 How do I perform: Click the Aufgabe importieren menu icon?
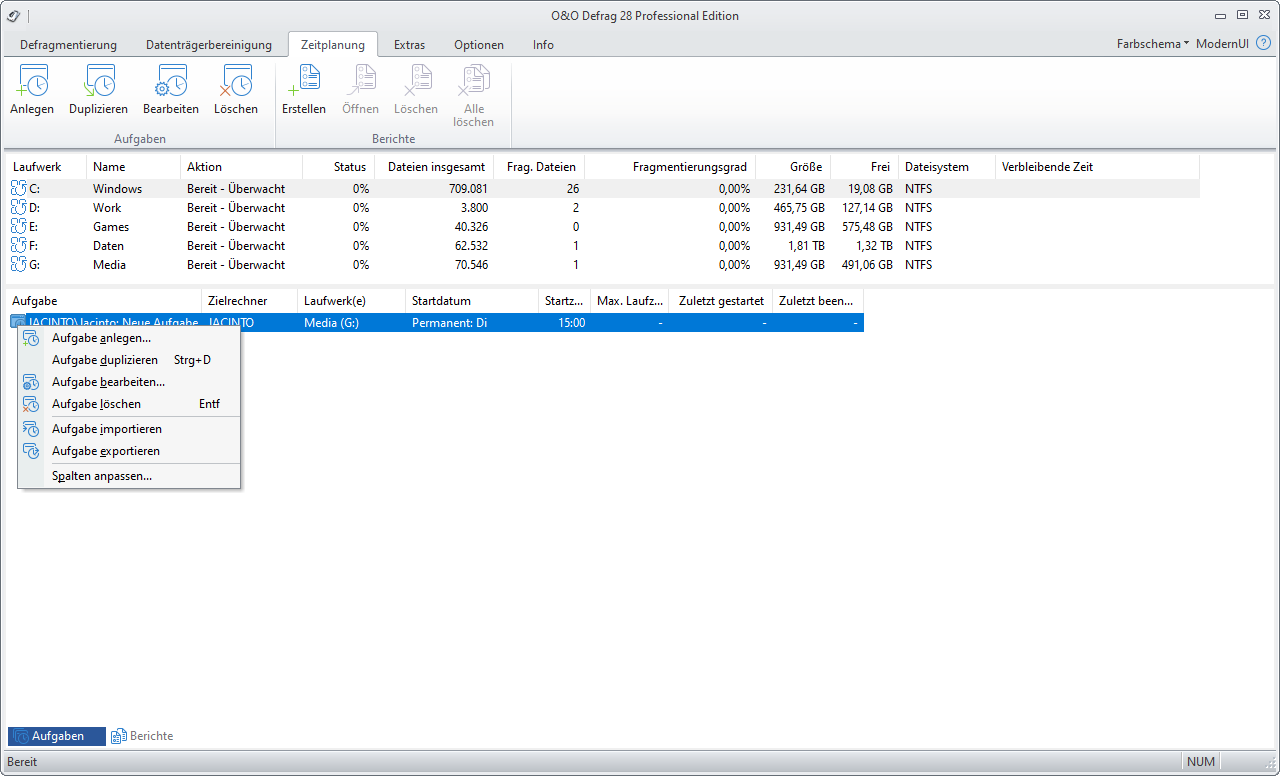tap(31, 429)
